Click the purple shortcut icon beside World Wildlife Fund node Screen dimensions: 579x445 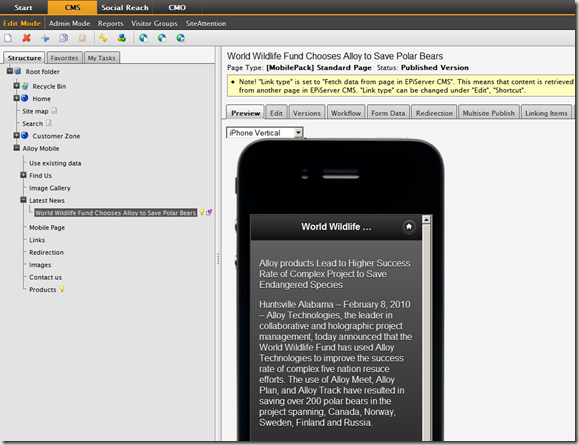coord(209,212)
